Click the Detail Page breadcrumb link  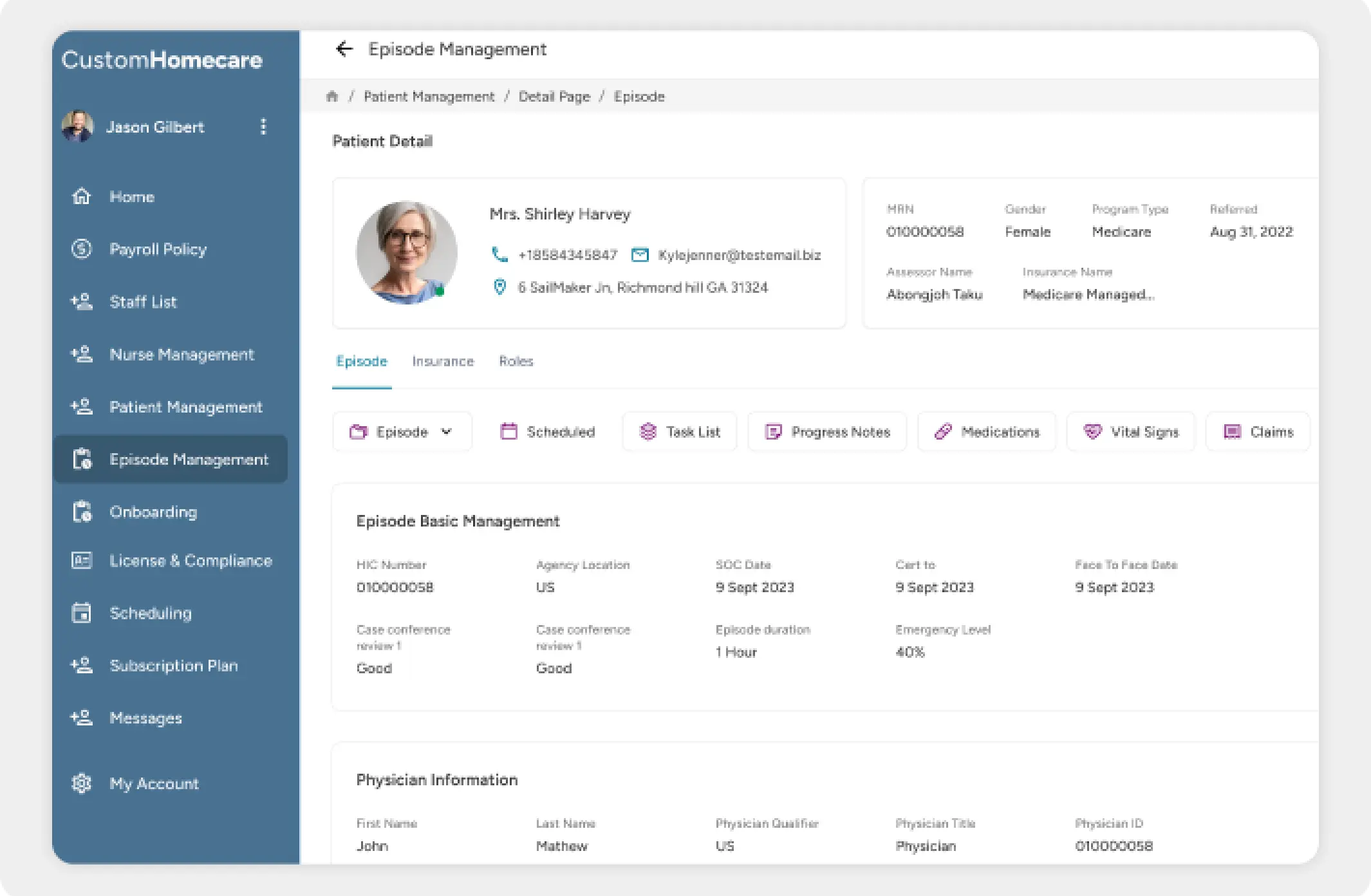554,97
